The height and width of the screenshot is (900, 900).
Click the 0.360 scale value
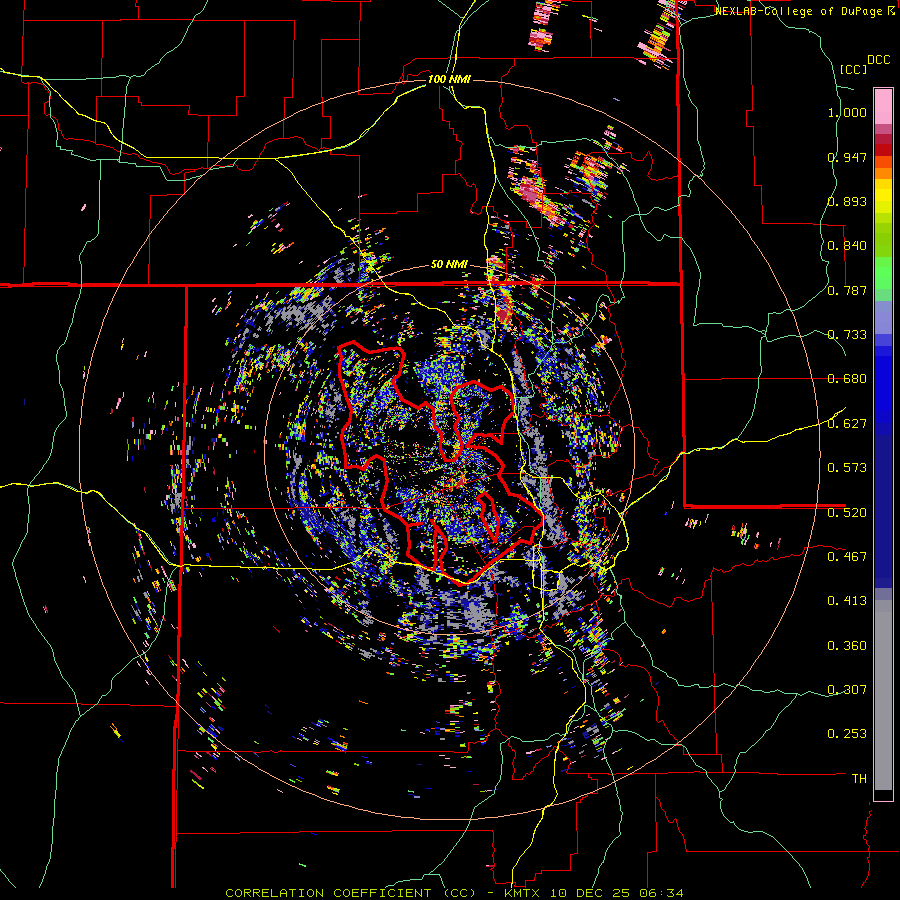coord(847,646)
